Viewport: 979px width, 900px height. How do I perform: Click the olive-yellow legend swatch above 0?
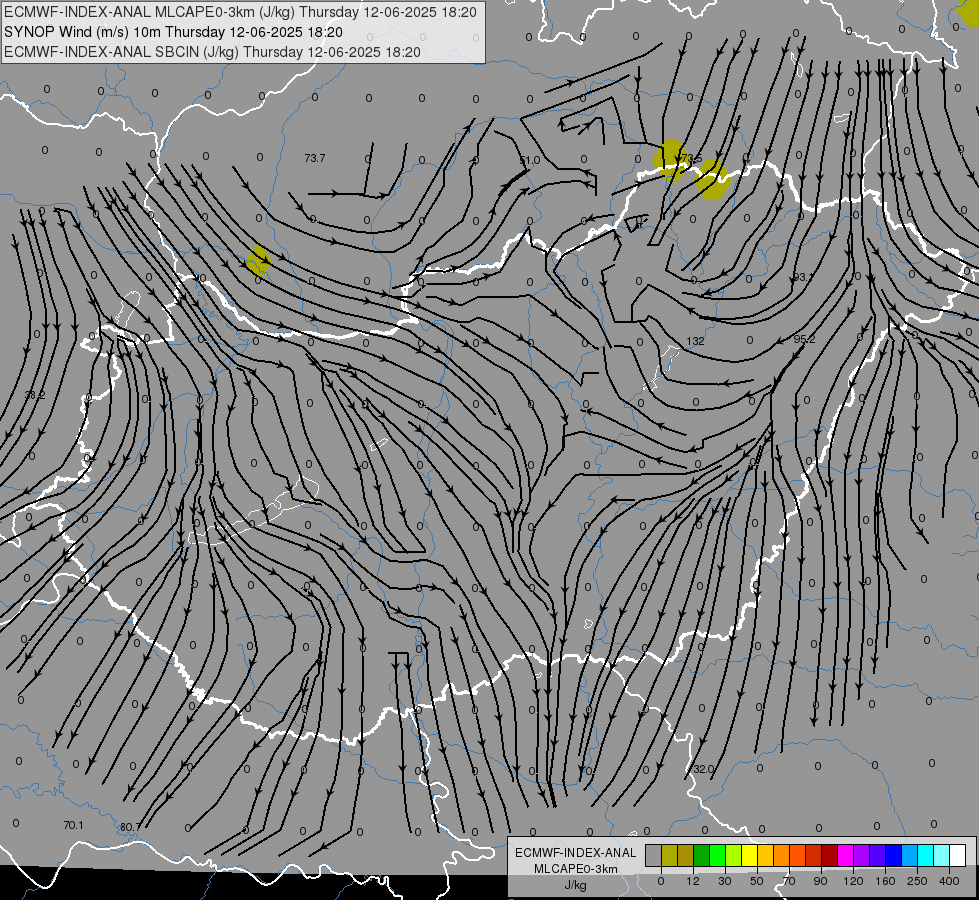[670, 856]
